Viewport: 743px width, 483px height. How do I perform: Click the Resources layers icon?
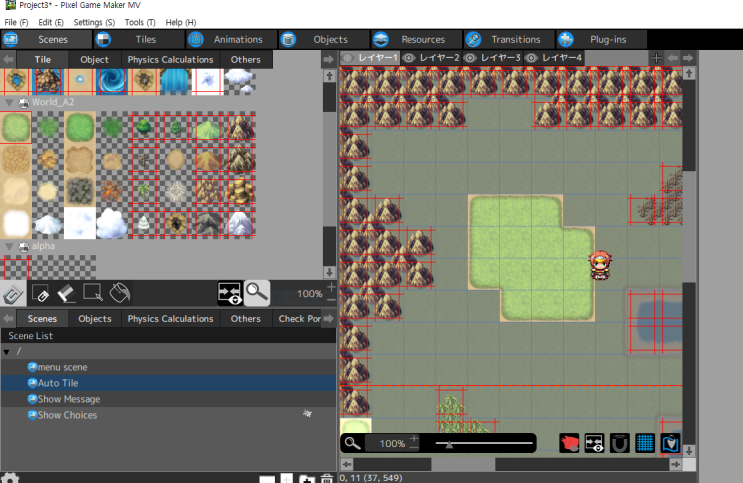tap(381, 39)
